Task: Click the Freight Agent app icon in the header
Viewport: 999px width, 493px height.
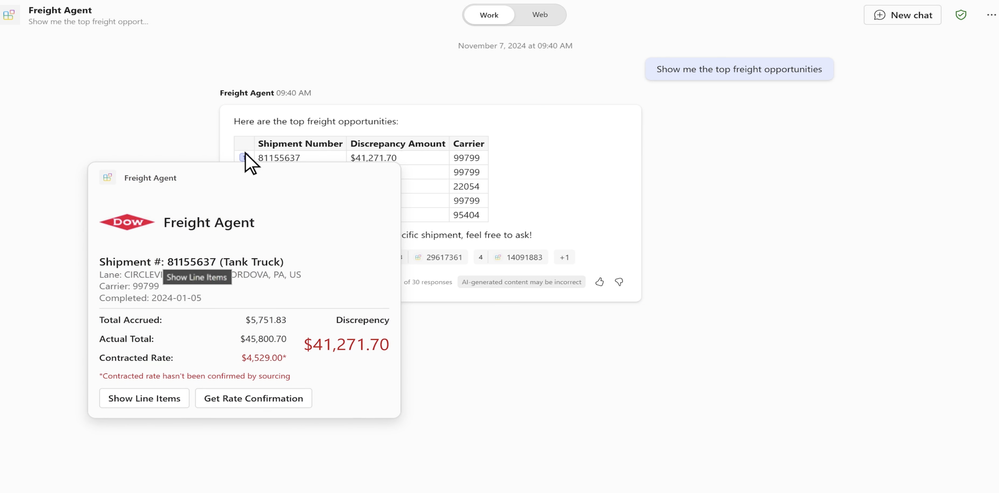Action: pyautogui.click(x=9, y=15)
